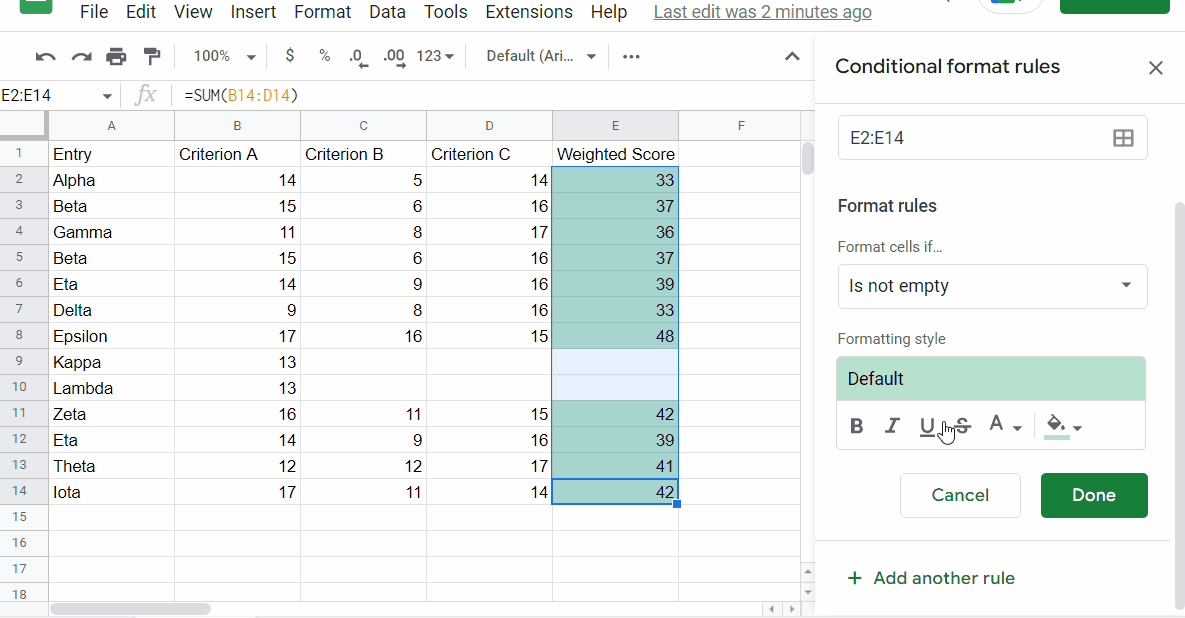
Task: Toggle bold in formatting style
Action: [857, 426]
